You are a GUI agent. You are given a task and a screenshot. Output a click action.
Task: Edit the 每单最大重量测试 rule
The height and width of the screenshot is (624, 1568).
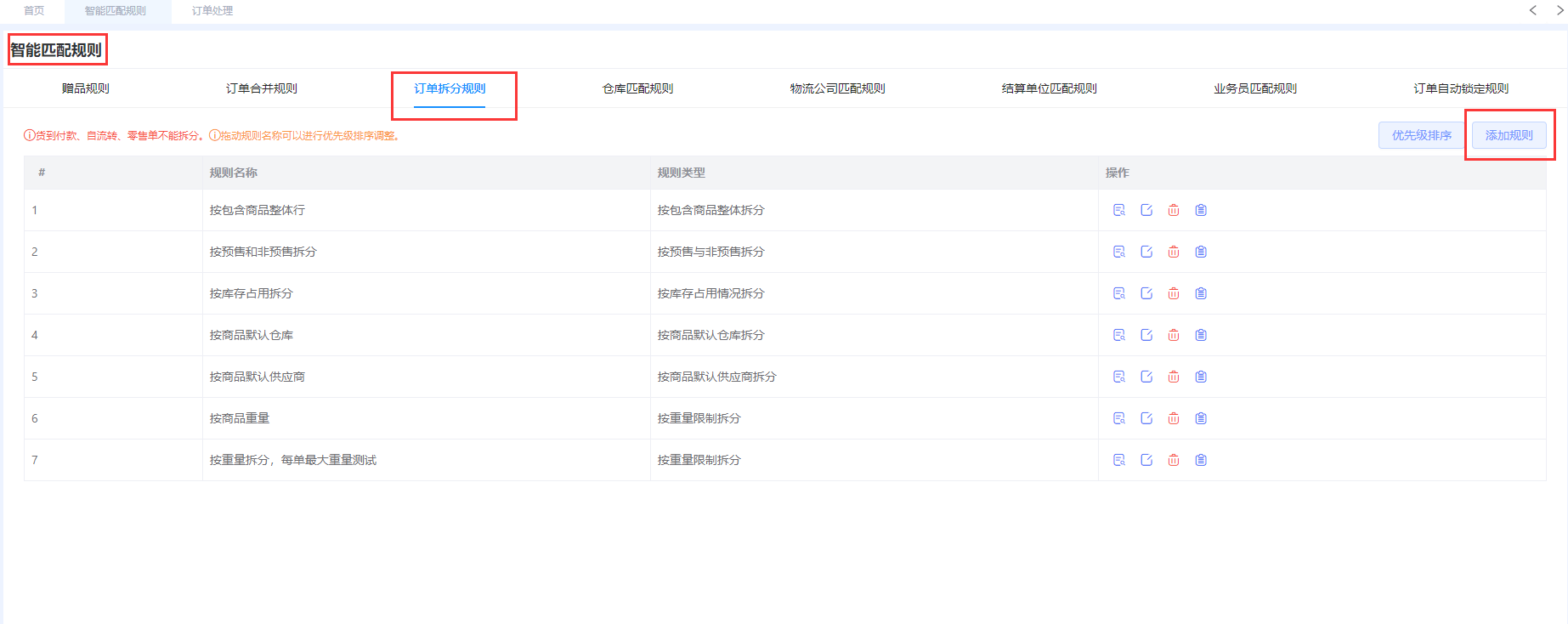point(1146,460)
